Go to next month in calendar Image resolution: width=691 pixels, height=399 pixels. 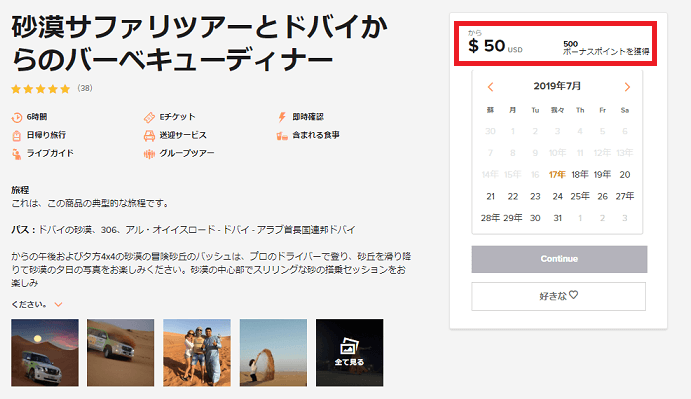tap(627, 87)
